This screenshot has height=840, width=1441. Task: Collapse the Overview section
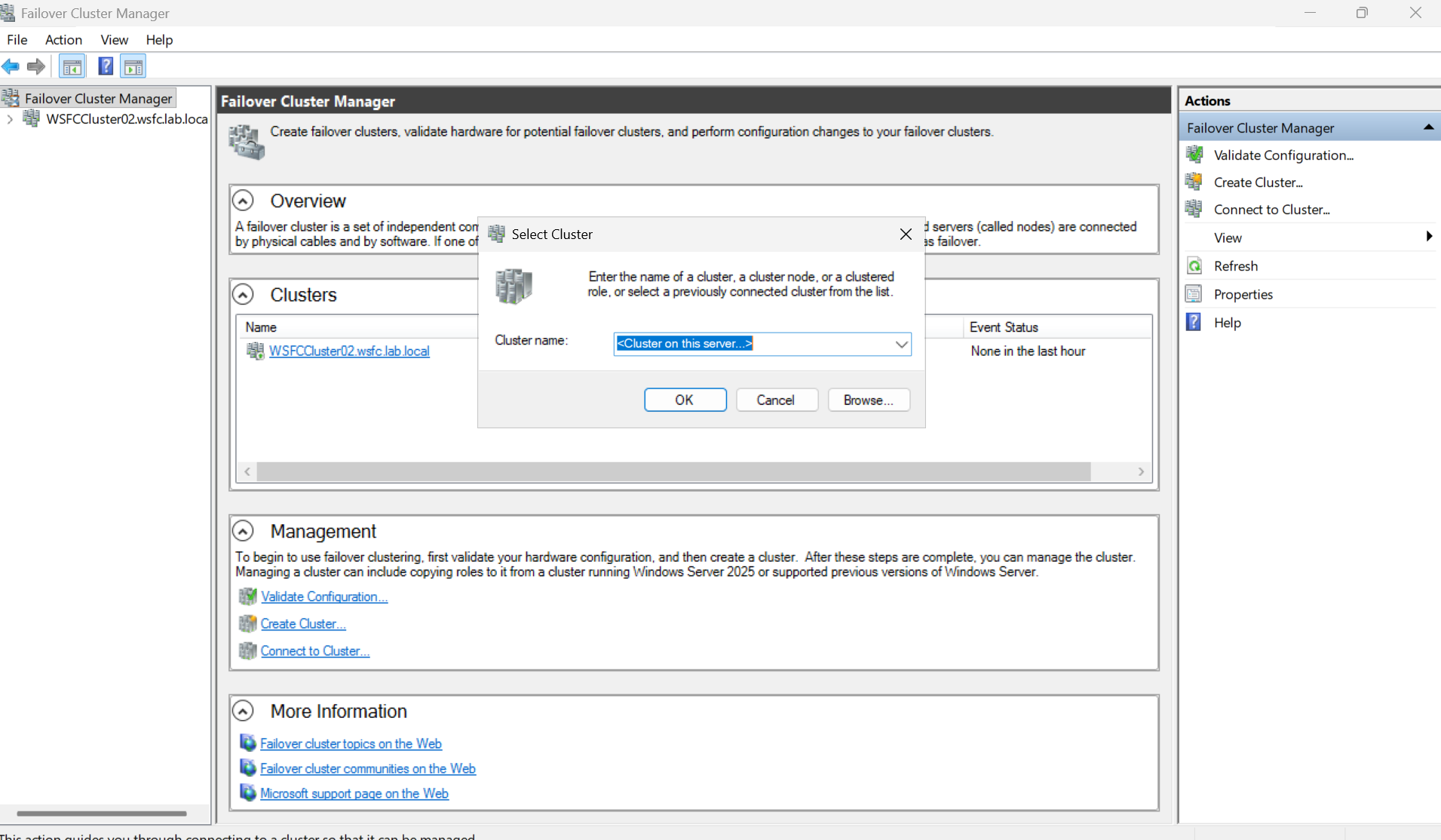click(x=243, y=200)
